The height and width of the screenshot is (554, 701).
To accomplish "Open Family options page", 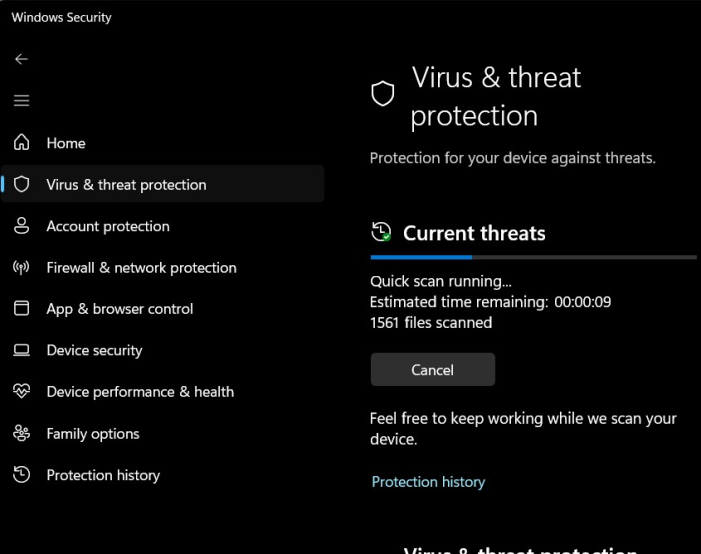I will 93,434.
